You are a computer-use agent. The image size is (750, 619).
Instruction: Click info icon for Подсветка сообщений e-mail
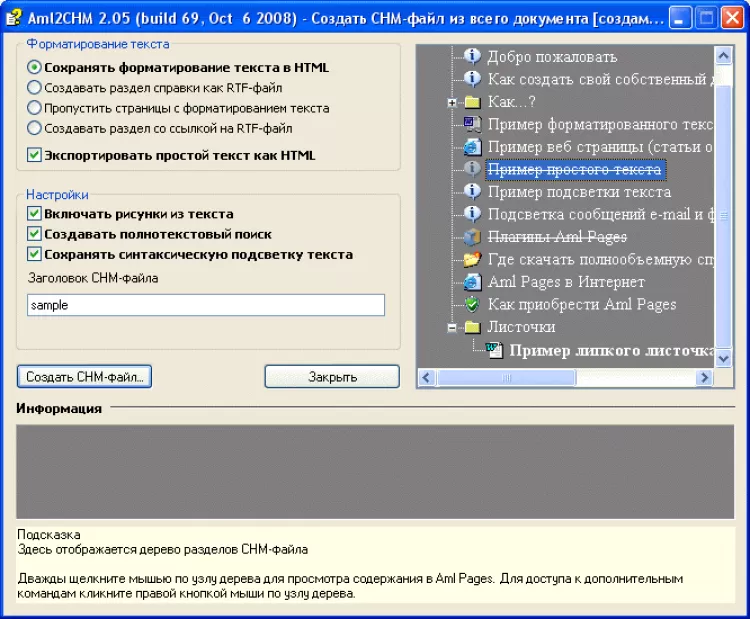[x=472, y=214]
